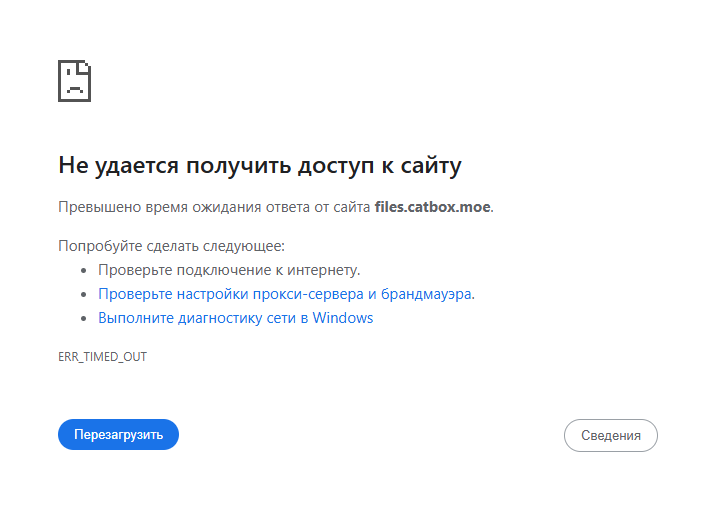The width and height of the screenshot is (710, 531).
Task: Click the word ожидания in the timeout message
Action: 227,207
